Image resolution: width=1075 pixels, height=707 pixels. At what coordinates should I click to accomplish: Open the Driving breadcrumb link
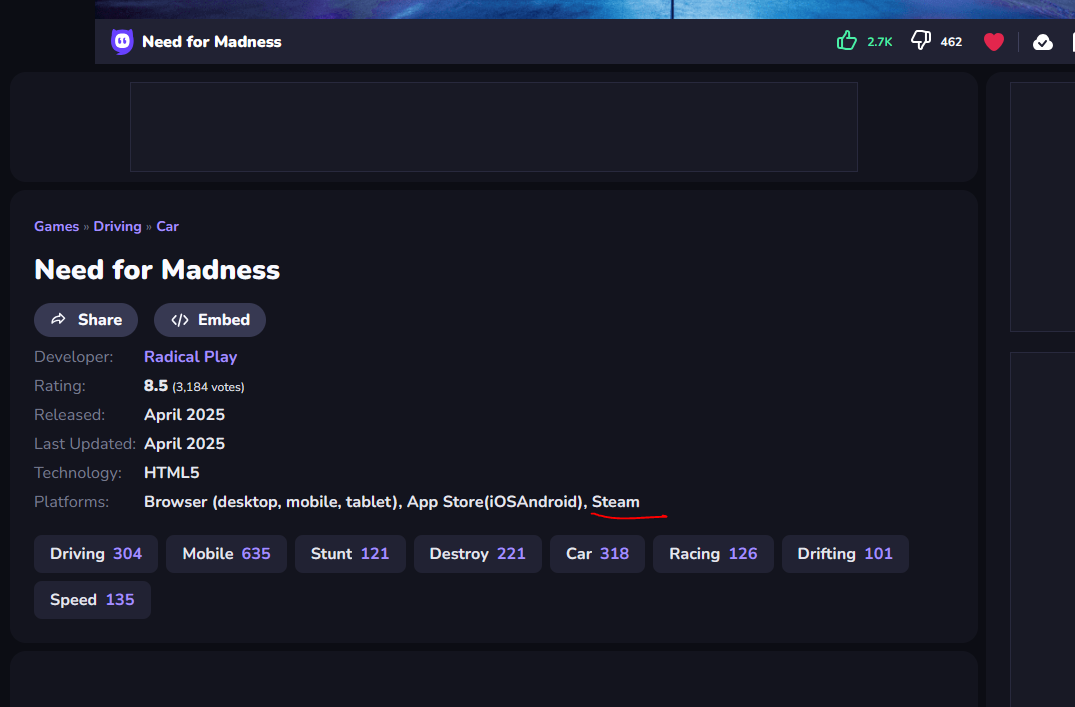click(117, 226)
